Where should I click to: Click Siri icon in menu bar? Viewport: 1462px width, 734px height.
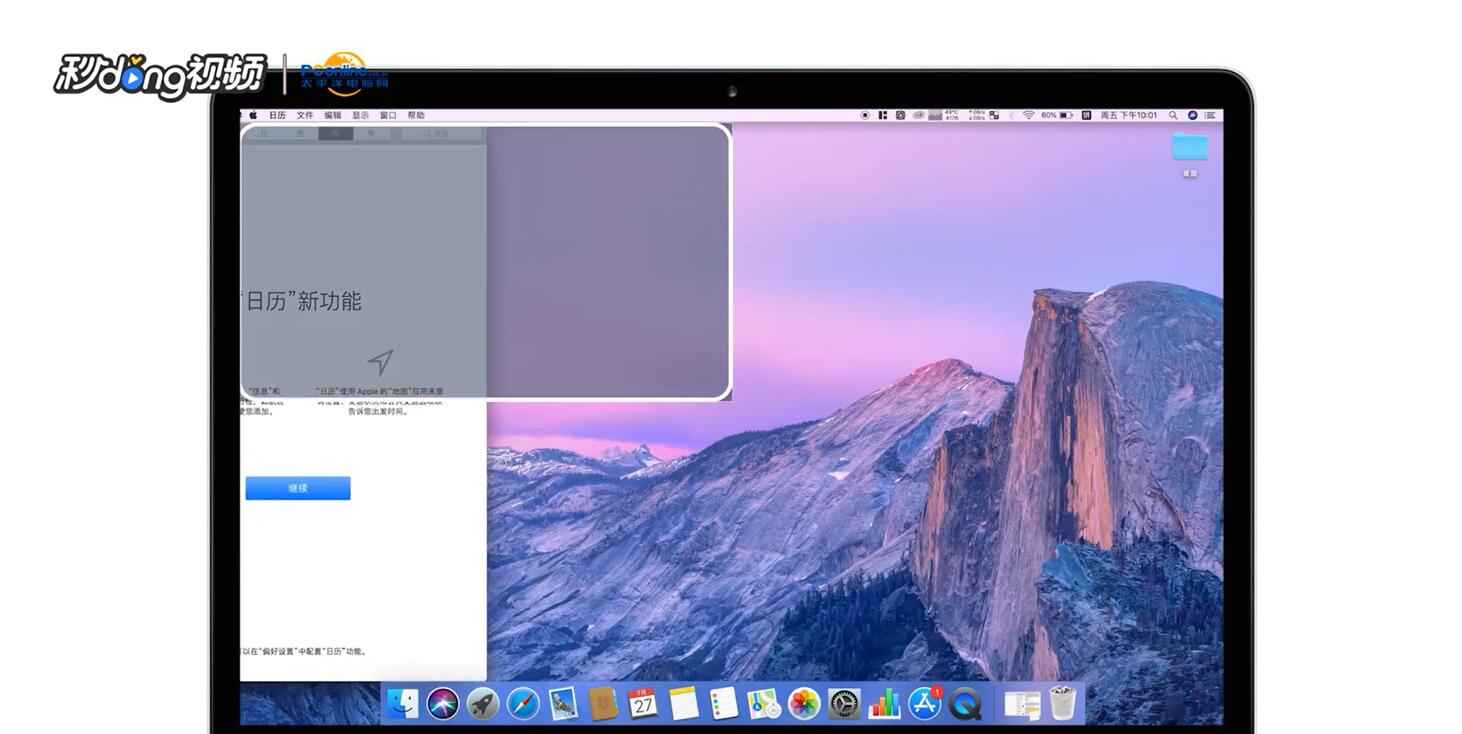(x=1192, y=115)
